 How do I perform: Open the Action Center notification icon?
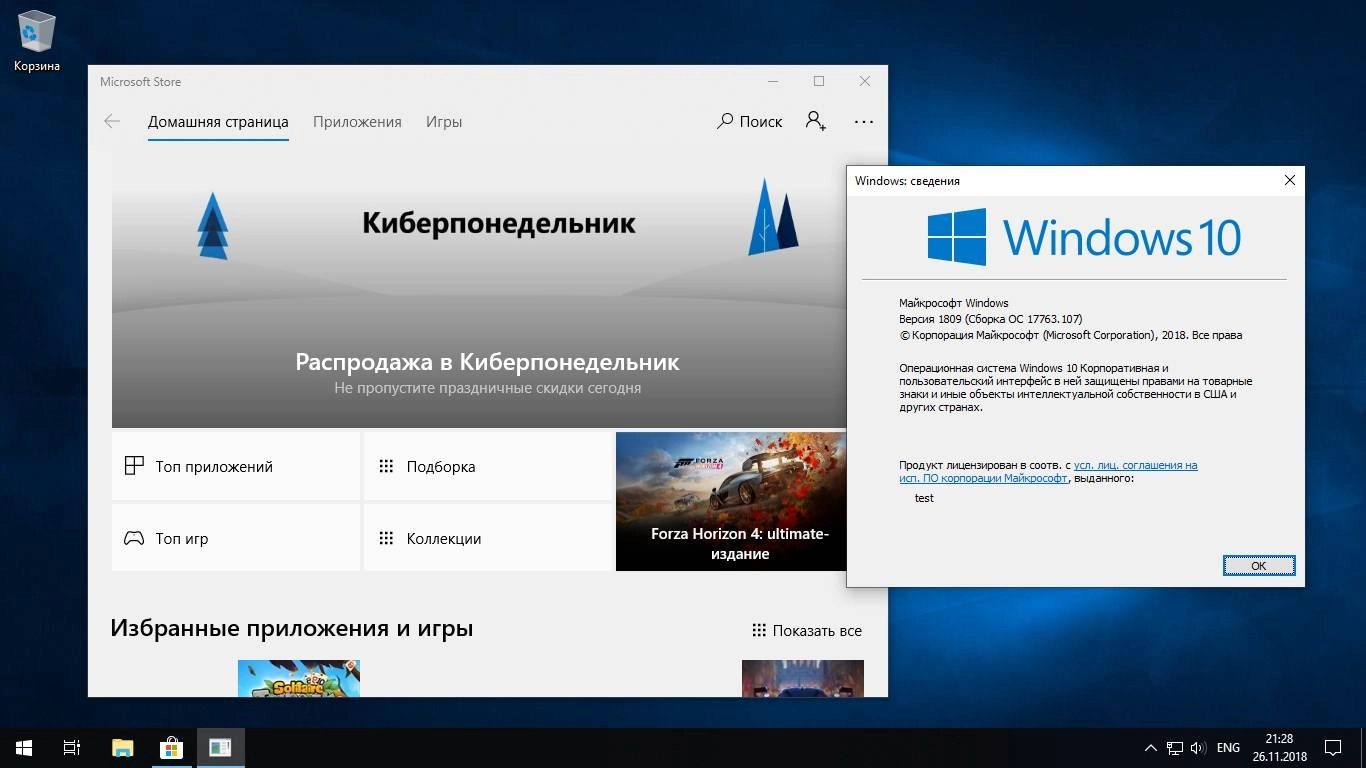pyautogui.click(x=1333, y=748)
